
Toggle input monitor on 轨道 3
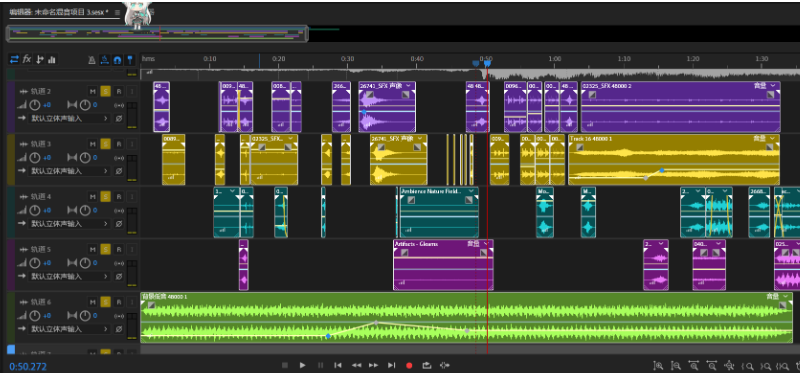(132, 144)
